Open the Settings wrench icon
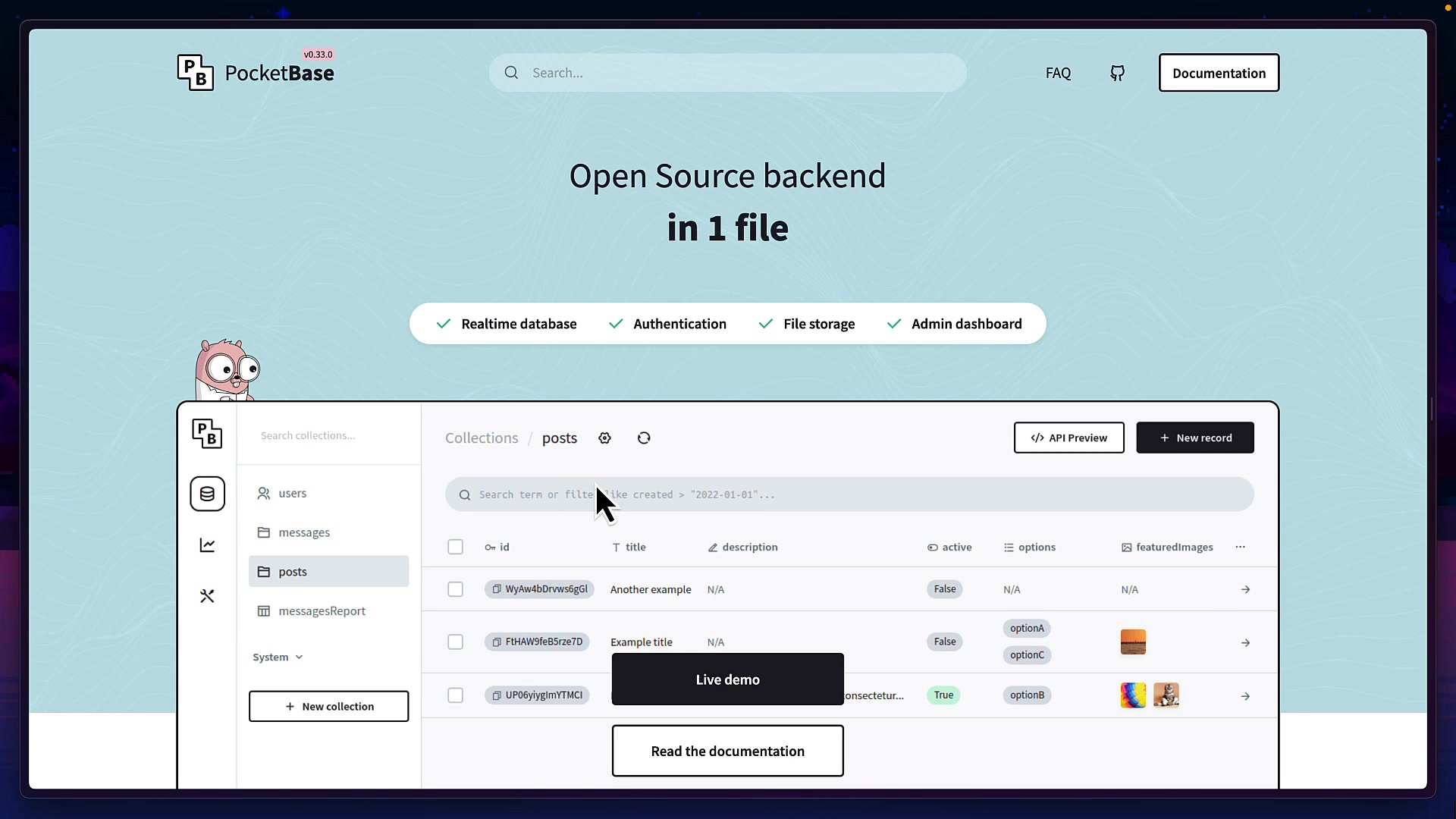Viewport: 1456px width, 819px height. click(x=207, y=596)
